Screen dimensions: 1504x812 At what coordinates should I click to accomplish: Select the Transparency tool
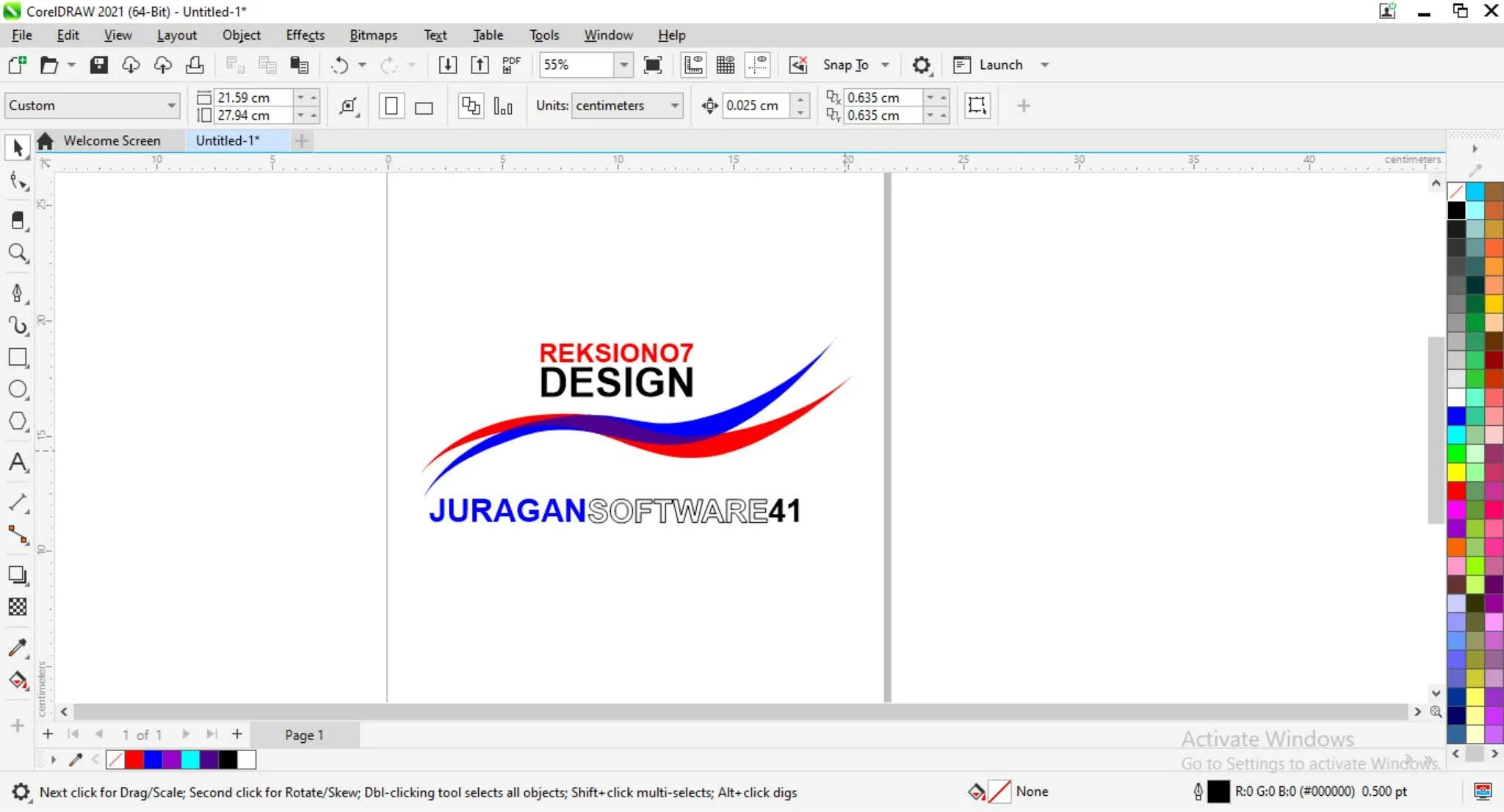coord(18,607)
